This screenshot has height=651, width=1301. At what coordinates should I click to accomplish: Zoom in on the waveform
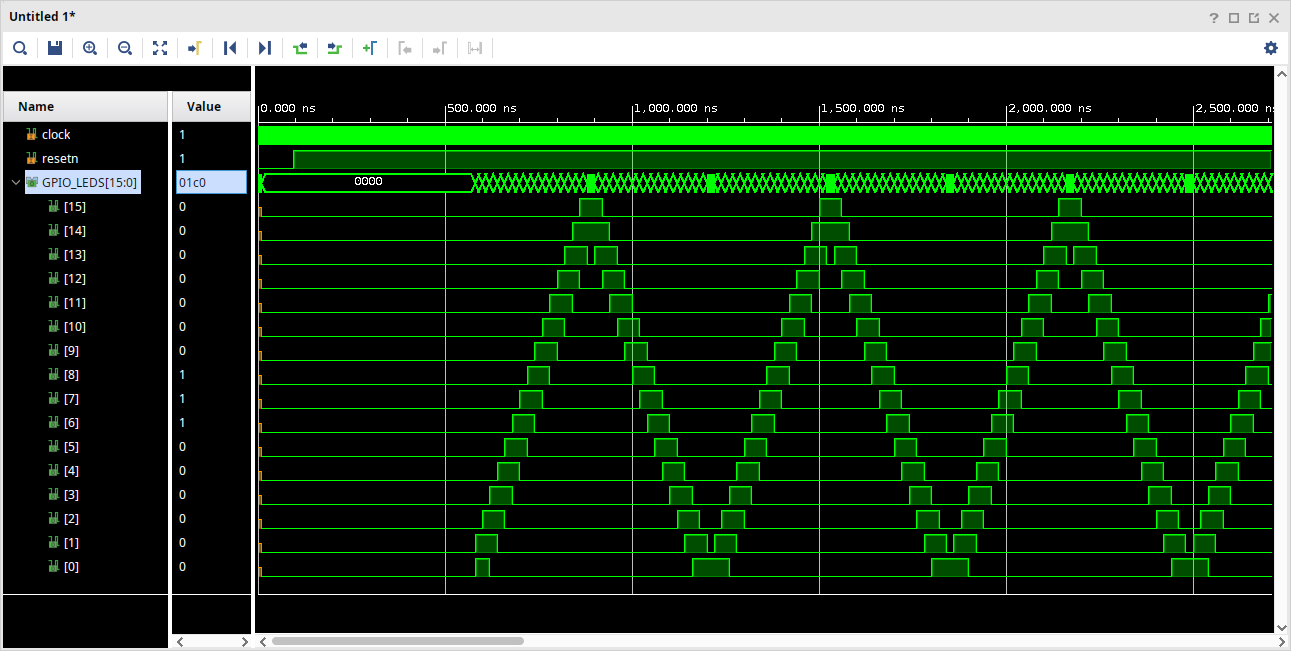pyautogui.click(x=90, y=48)
